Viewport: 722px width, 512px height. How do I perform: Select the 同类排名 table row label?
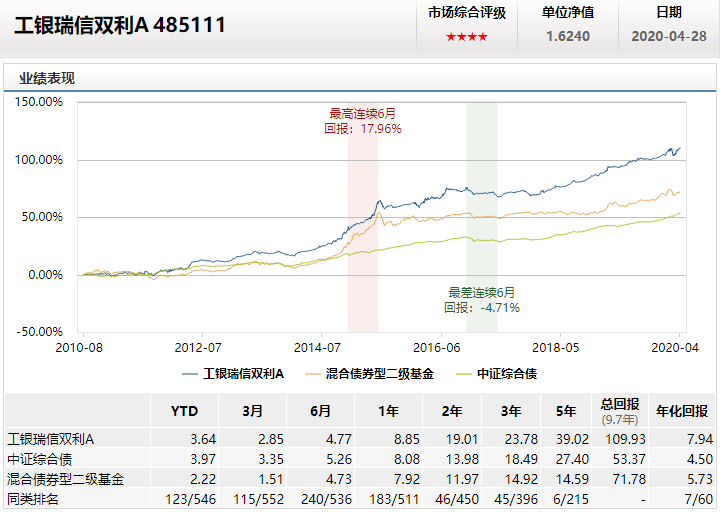click(x=33, y=499)
